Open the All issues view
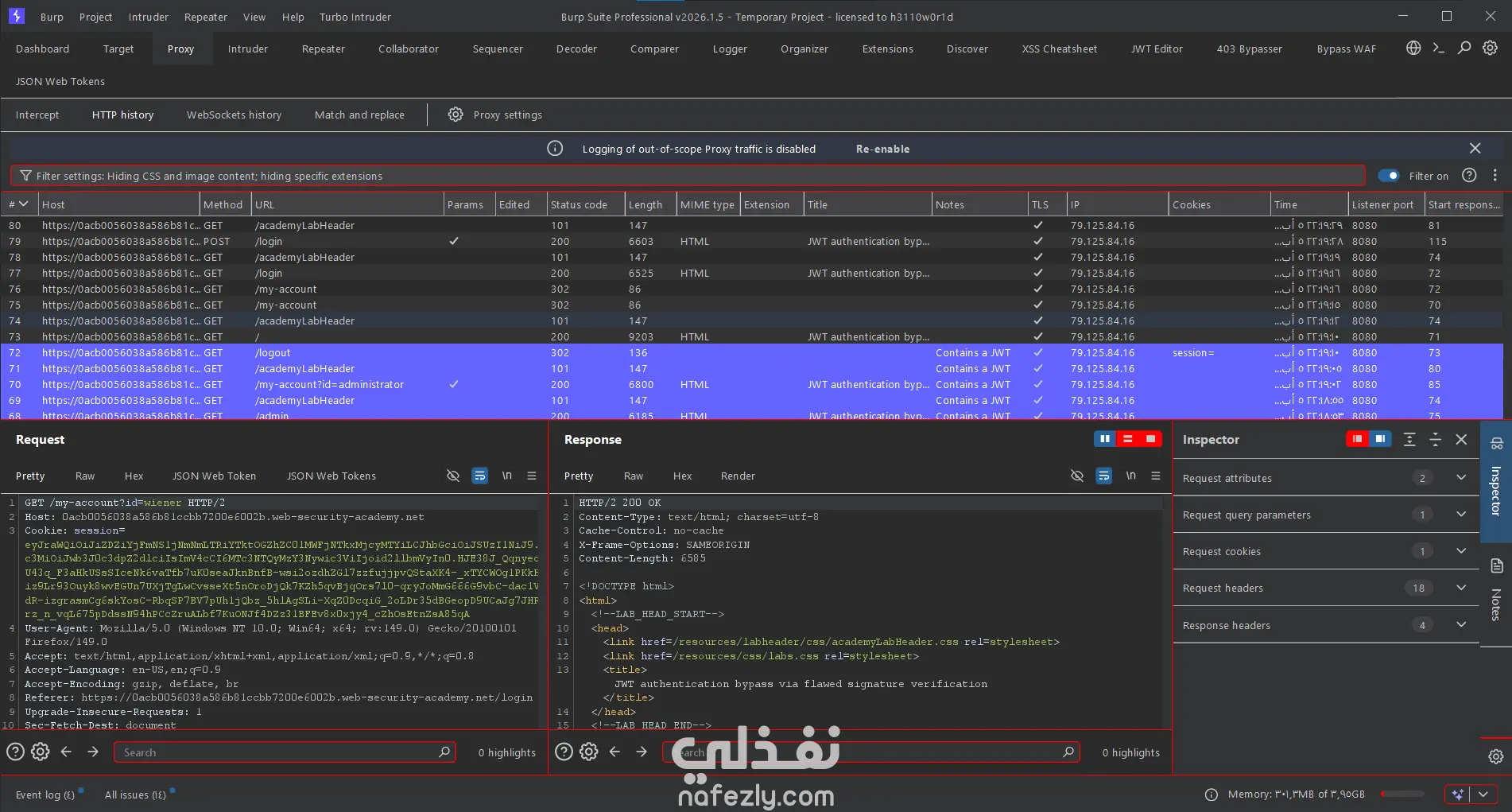The width and height of the screenshot is (1512, 812). point(135,795)
